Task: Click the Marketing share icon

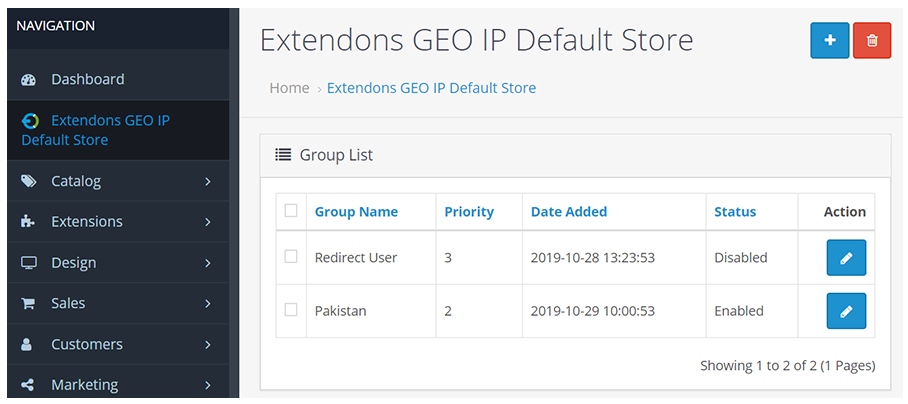Action: pyautogui.click(x=27, y=385)
